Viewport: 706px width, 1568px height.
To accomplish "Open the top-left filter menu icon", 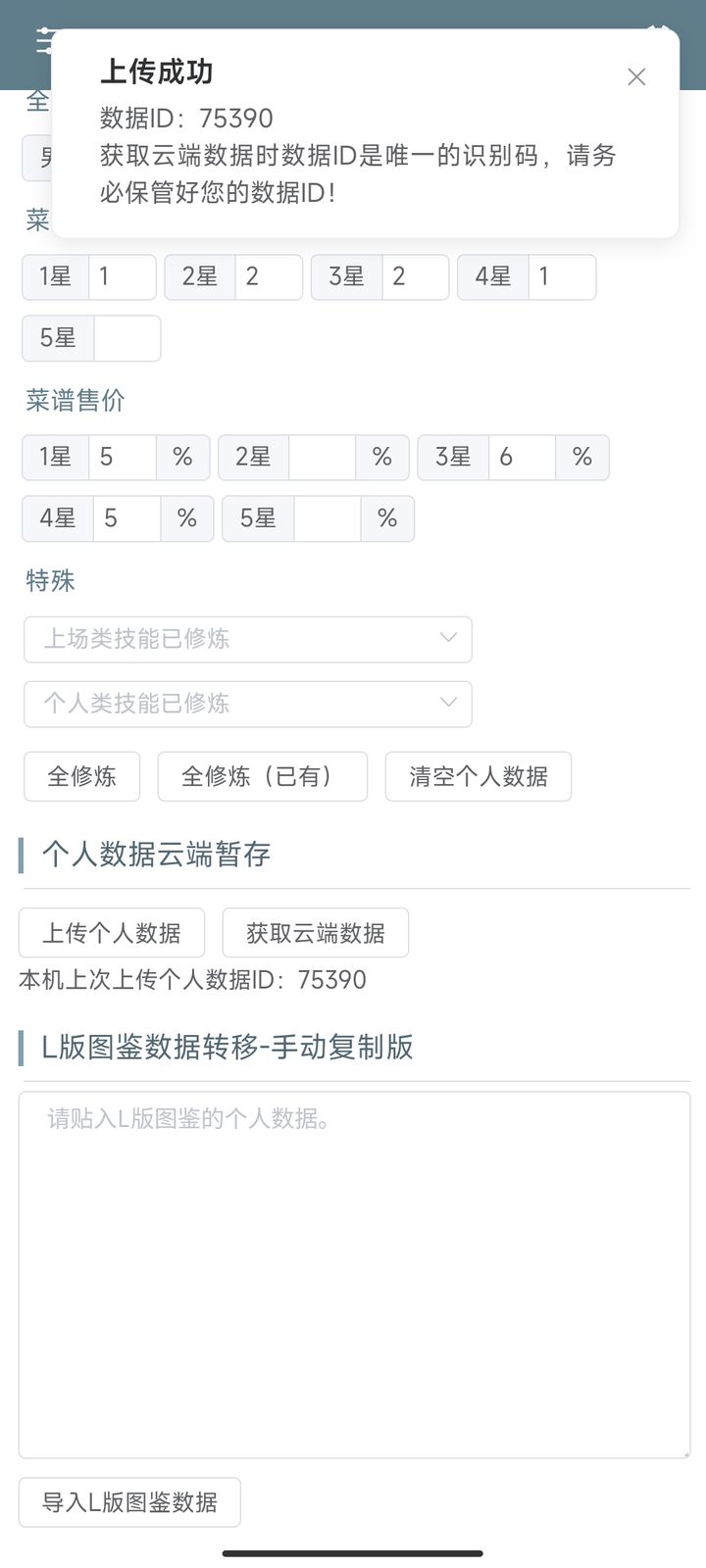I will 43,42.
